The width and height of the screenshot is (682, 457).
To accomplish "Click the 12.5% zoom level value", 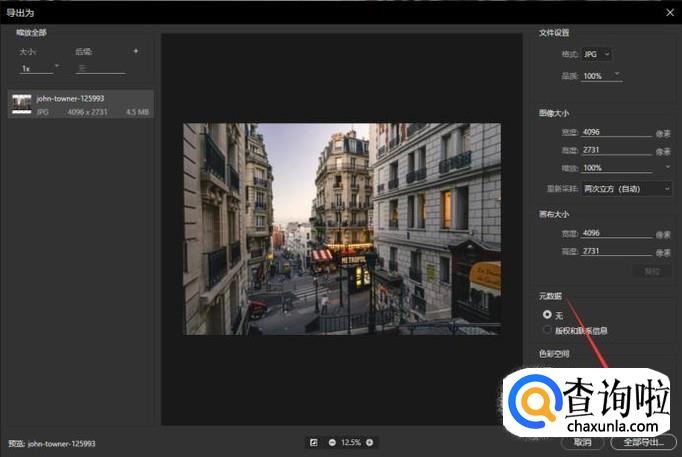I will click(350, 442).
